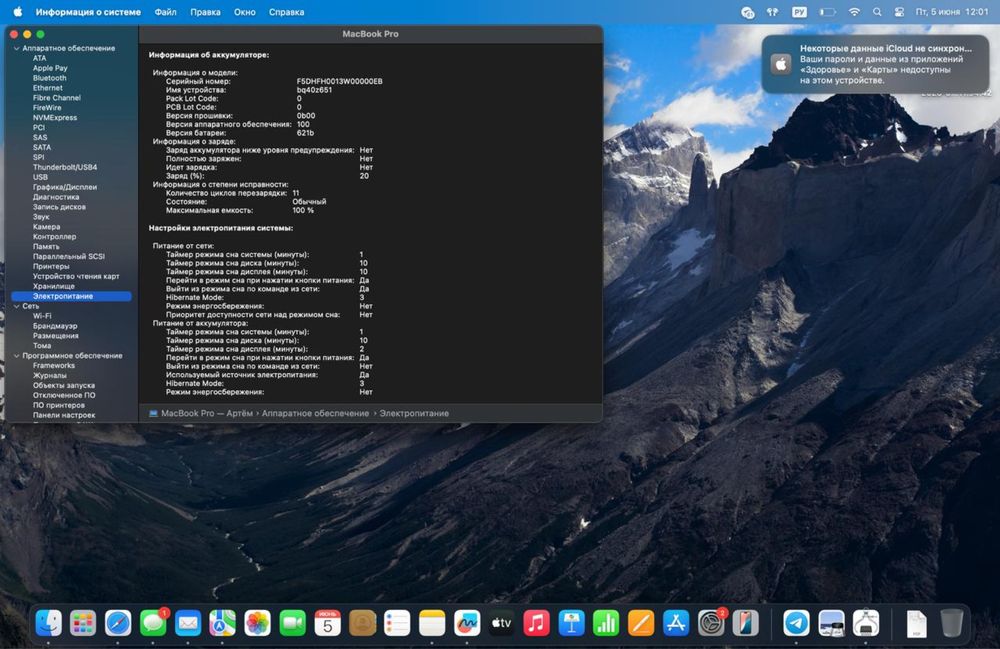Screen dimensions: 1000x649
Task: Open the Pages app in dock
Action: point(641,623)
